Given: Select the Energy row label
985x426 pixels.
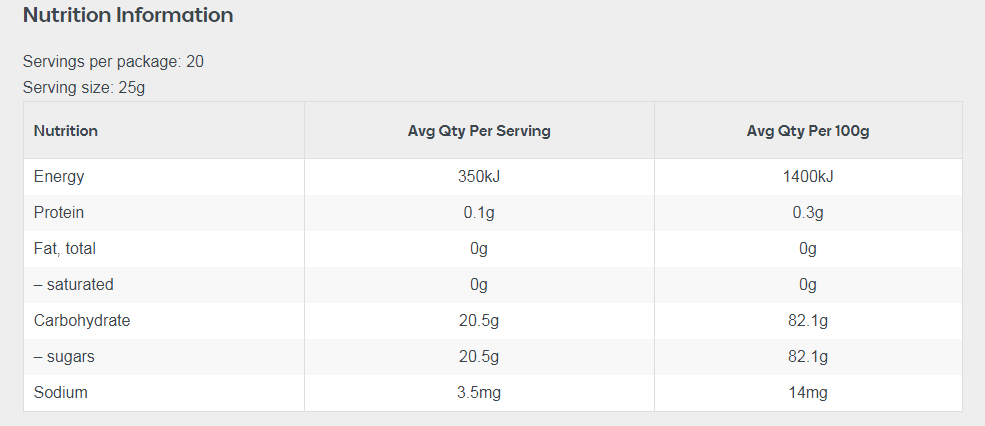Looking at the screenshot, I should point(59,177).
